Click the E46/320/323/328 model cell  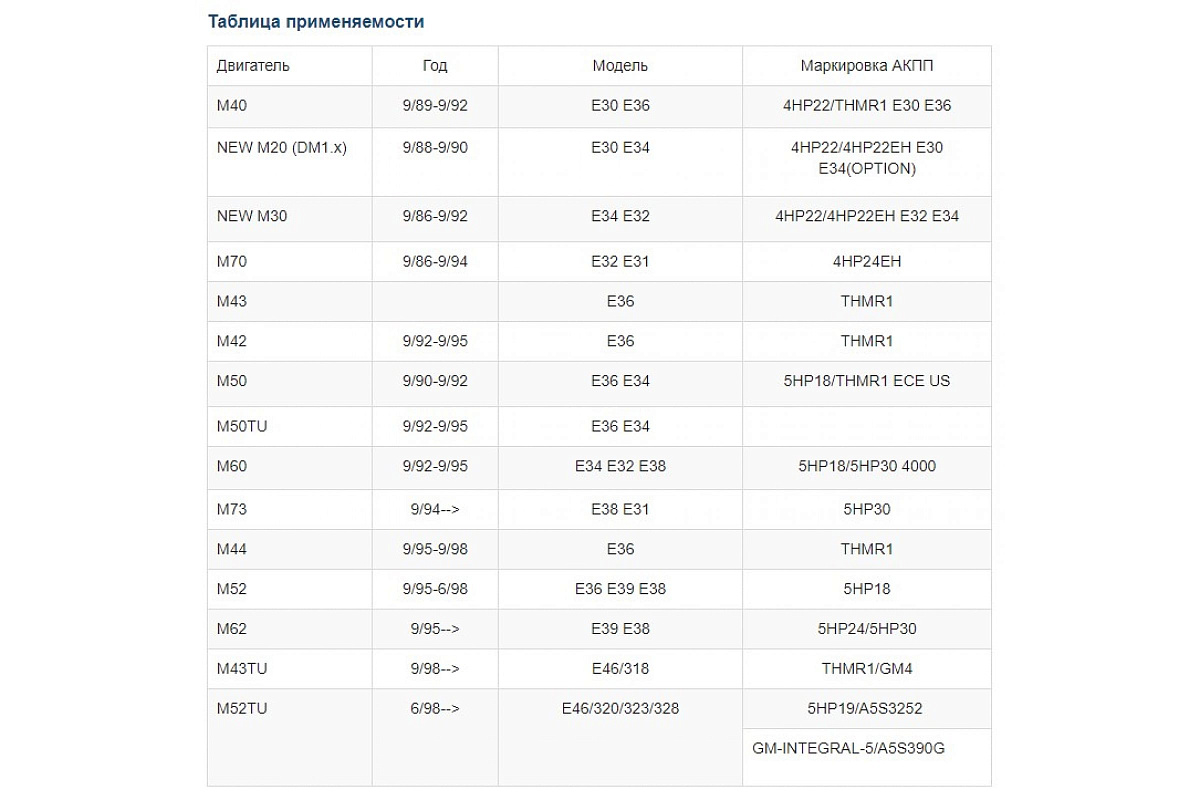pyautogui.click(x=620, y=709)
